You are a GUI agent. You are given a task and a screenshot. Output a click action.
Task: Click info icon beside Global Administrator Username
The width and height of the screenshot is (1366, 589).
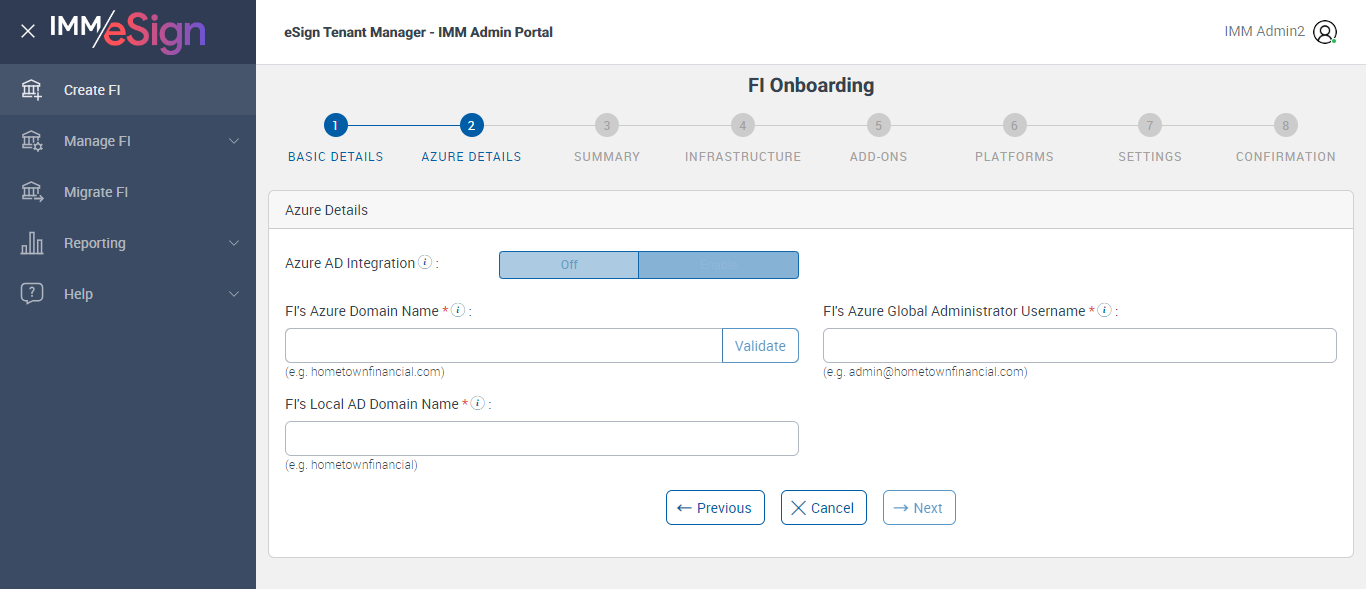click(x=1104, y=311)
